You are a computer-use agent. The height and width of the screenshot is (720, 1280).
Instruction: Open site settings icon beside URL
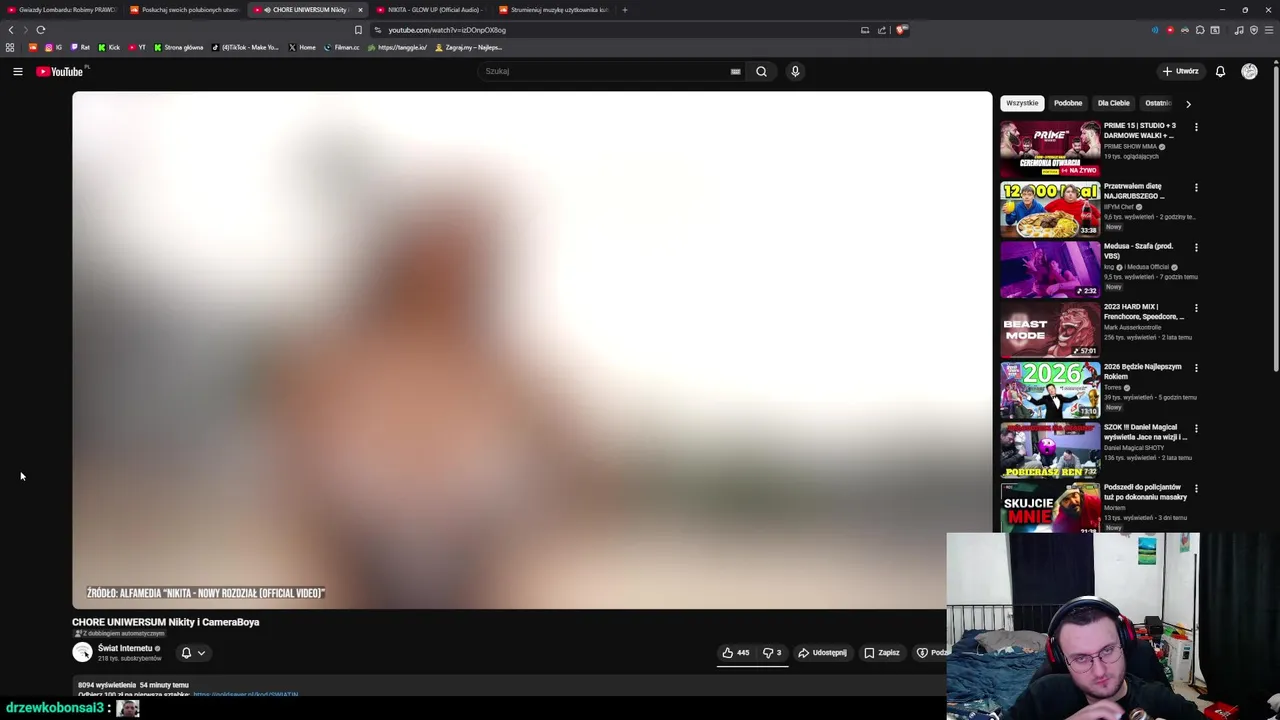click(x=377, y=30)
